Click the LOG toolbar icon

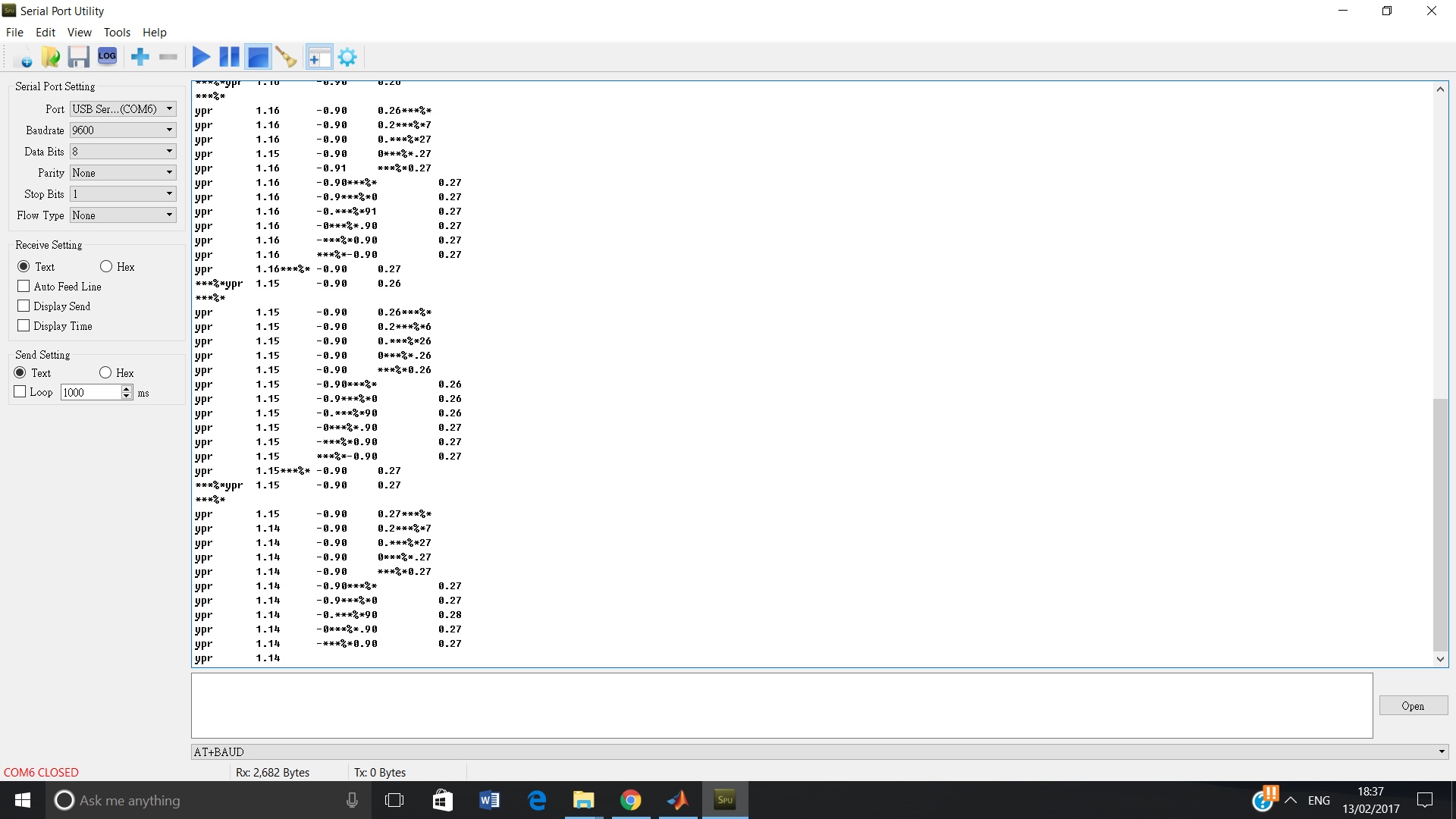tap(107, 56)
